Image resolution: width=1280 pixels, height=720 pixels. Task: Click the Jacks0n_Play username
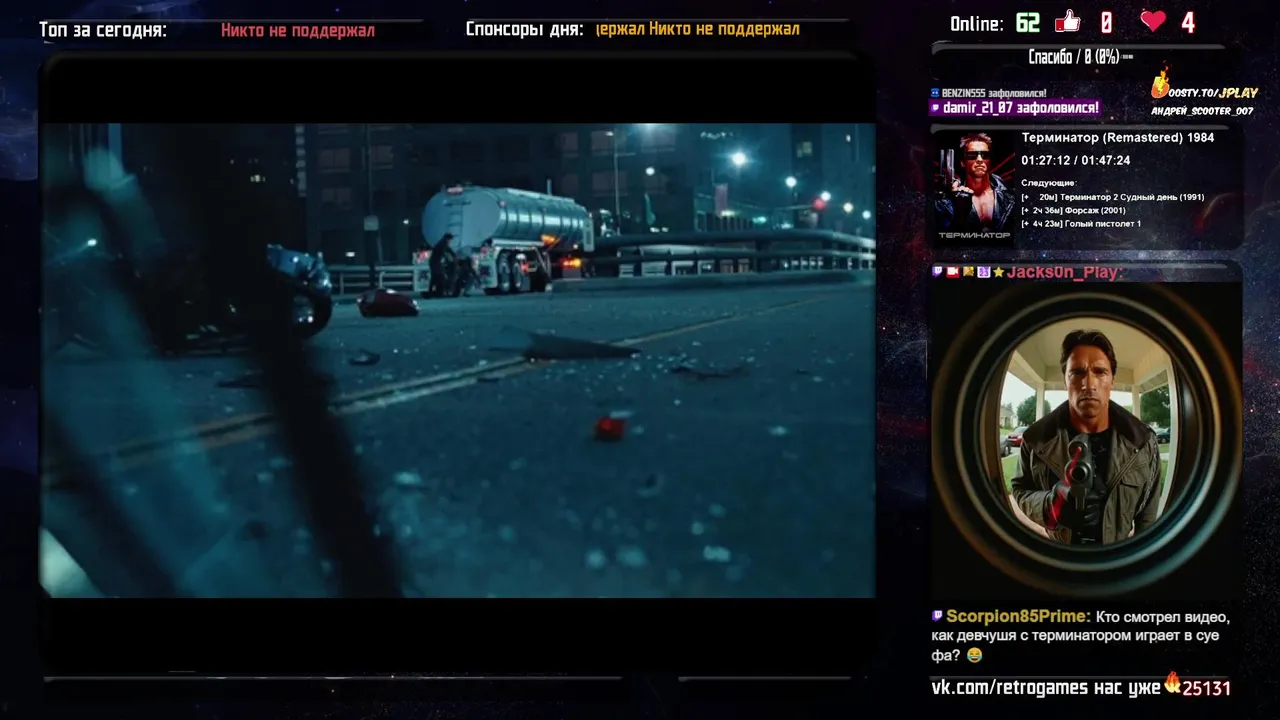tap(1065, 272)
